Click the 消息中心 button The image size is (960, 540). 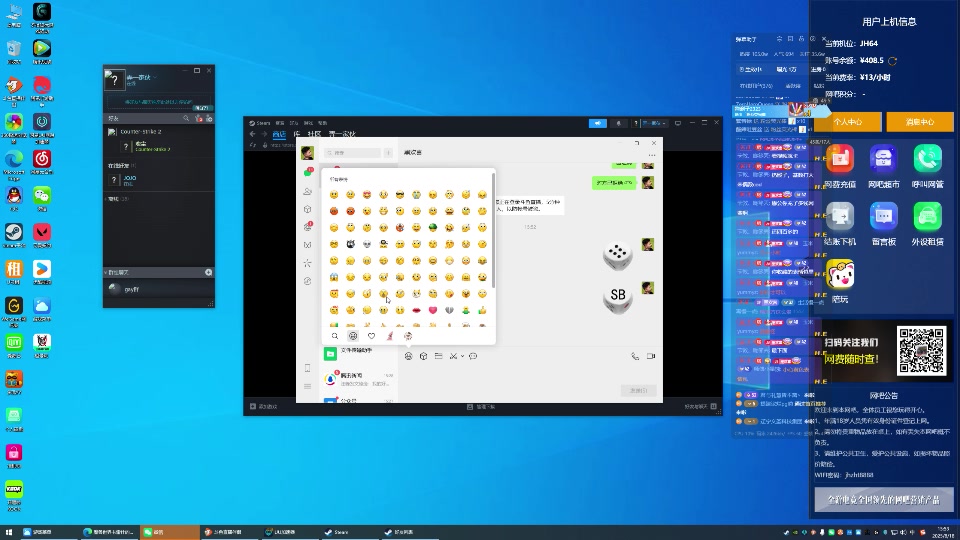point(920,122)
